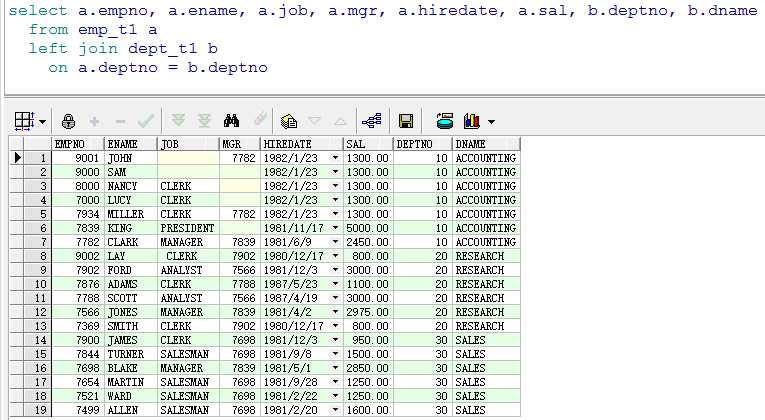Click the EMPNO cell 9002

click(x=78, y=256)
